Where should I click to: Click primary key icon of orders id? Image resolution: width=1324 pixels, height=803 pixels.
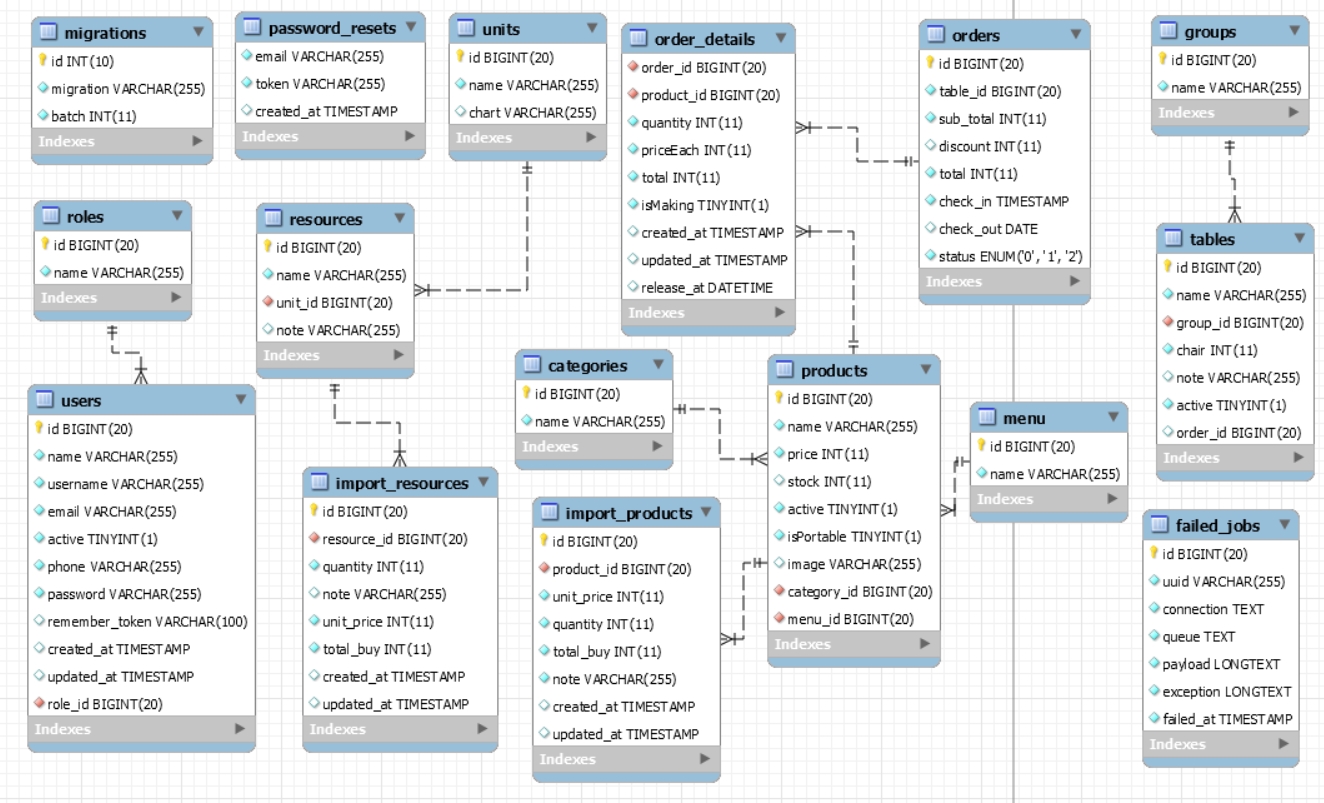pyautogui.click(x=931, y=64)
